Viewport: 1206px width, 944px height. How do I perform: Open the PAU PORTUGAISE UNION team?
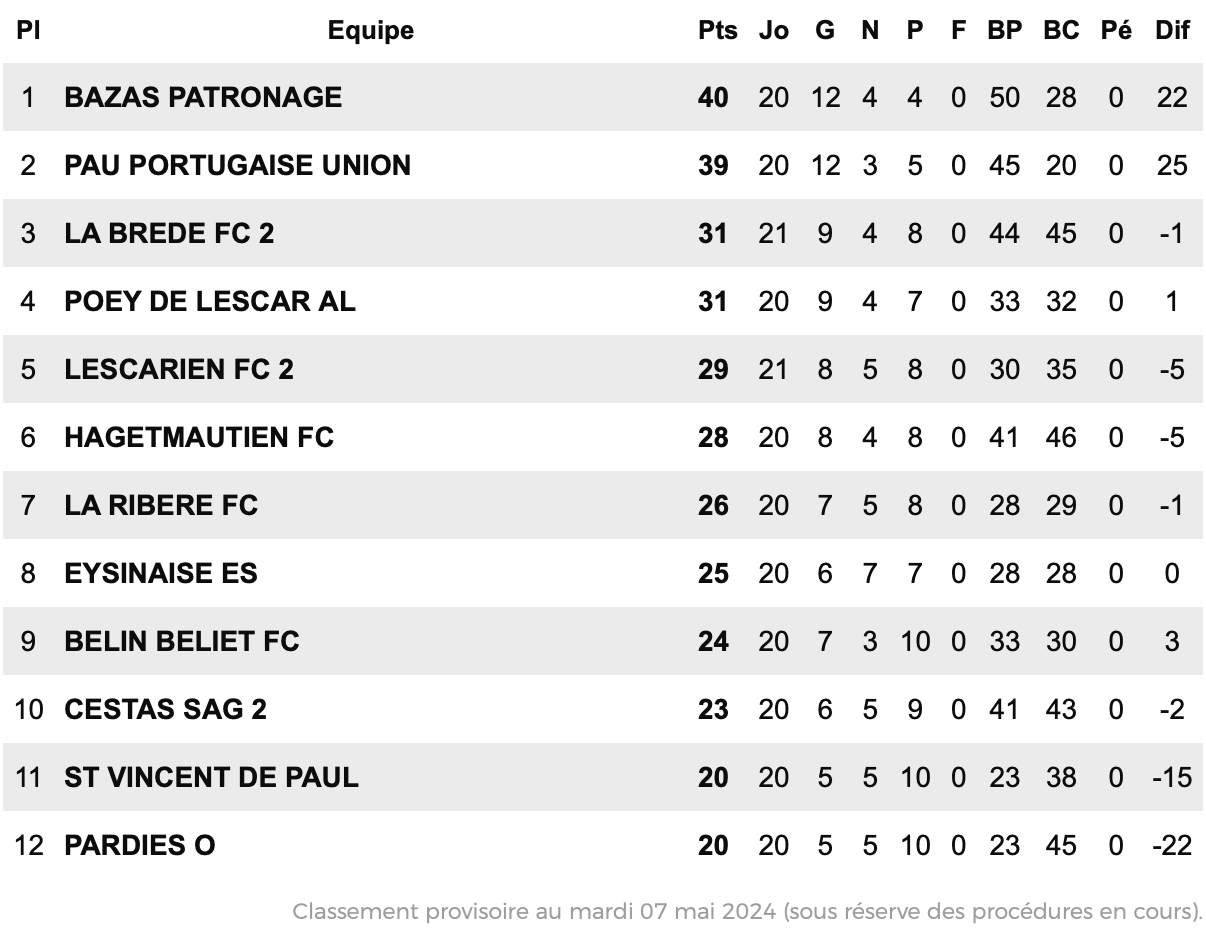point(237,165)
